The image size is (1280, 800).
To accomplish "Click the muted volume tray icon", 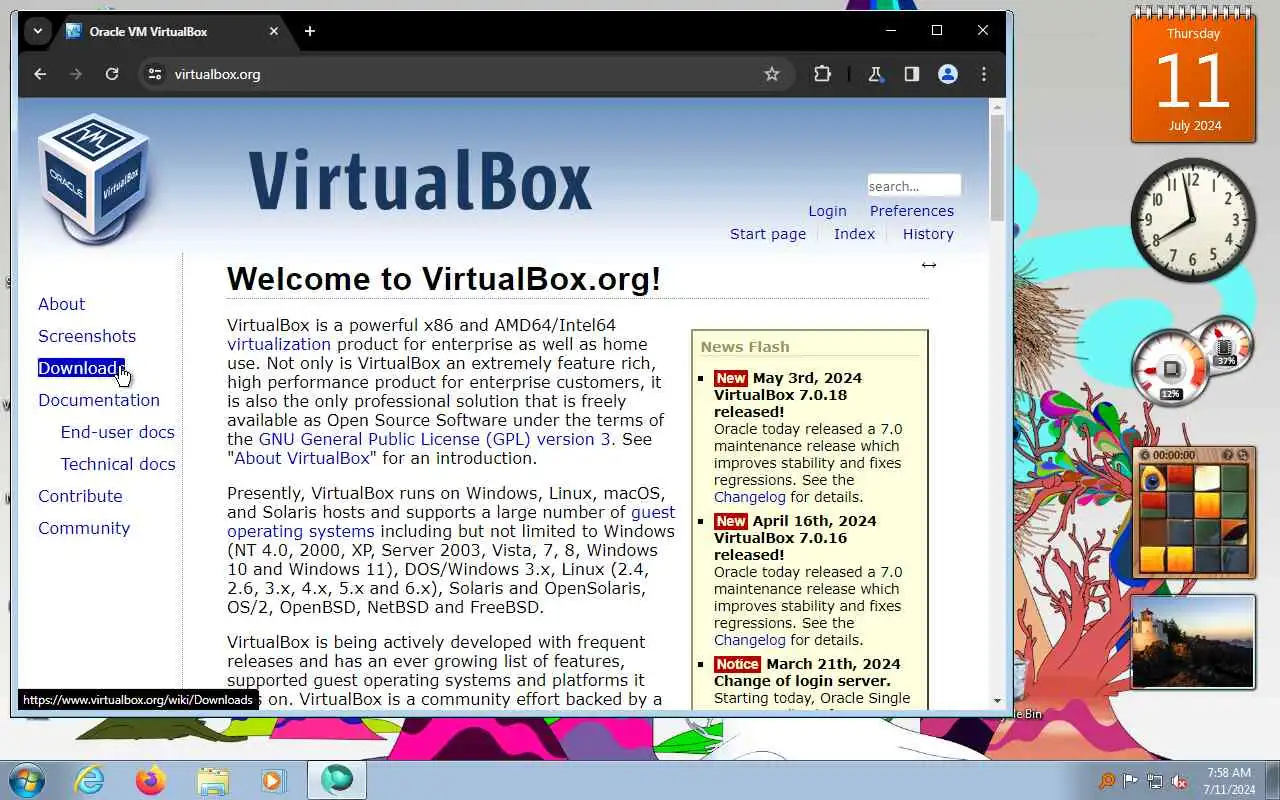I will [1179, 781].
